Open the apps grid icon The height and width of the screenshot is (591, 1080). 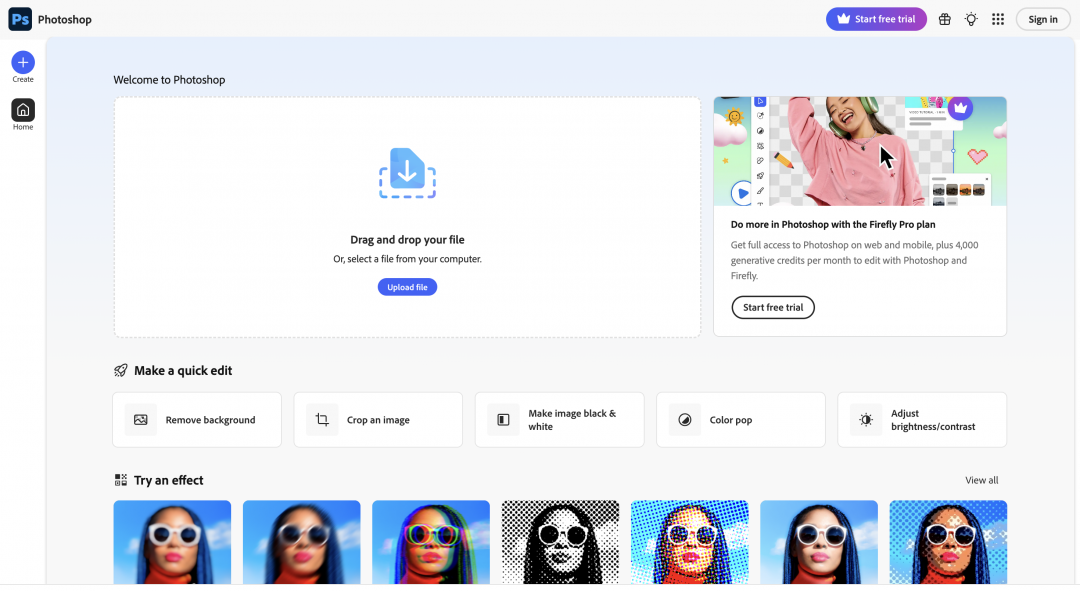997,19
